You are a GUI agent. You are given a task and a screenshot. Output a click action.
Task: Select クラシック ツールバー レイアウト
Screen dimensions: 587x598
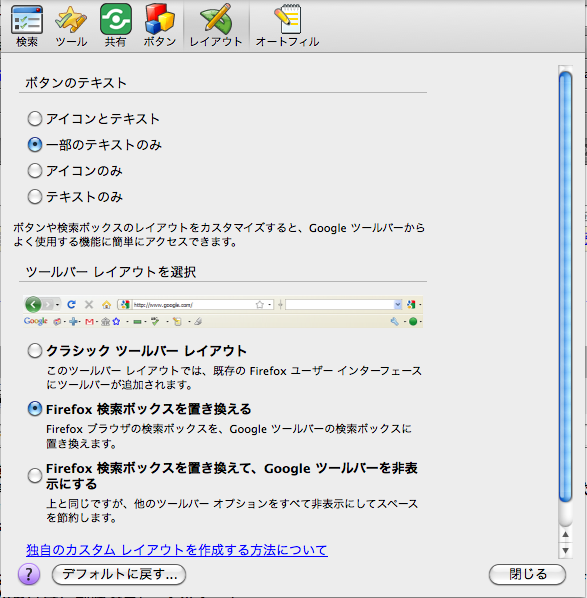tap(35, 351)
